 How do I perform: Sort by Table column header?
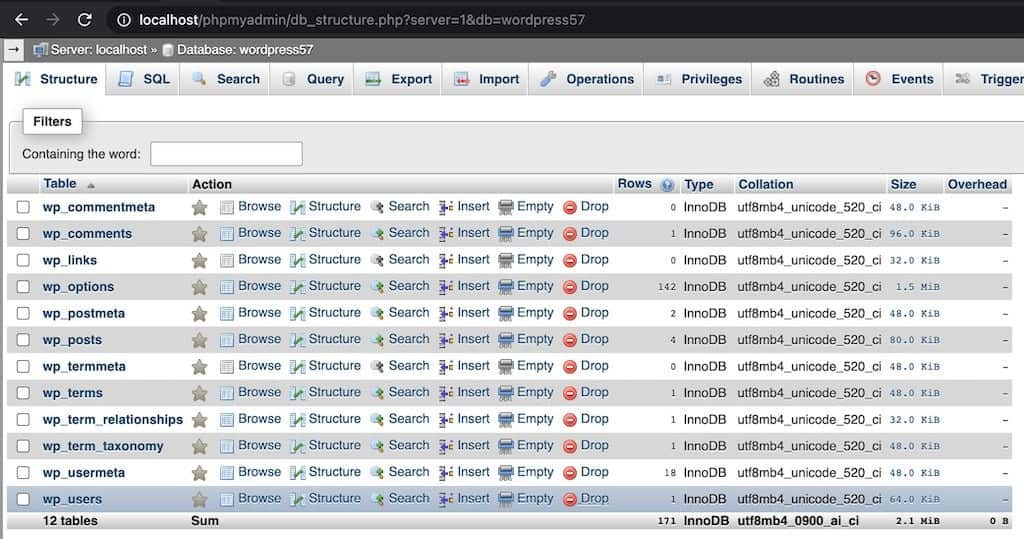pos(60,184)
